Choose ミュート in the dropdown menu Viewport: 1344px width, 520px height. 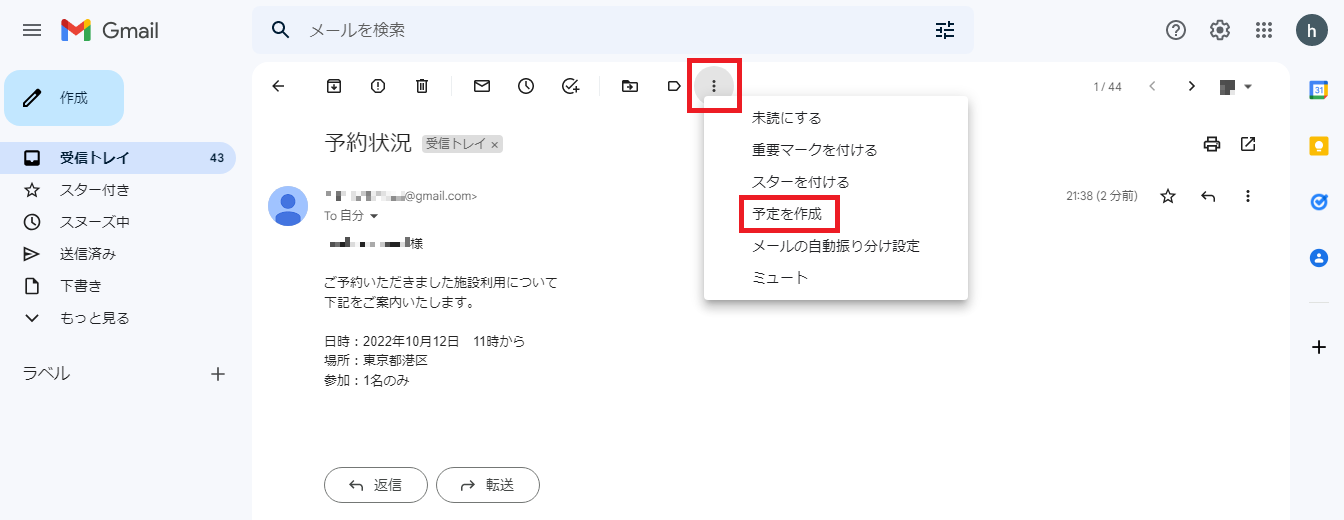(x=780, y=278)
